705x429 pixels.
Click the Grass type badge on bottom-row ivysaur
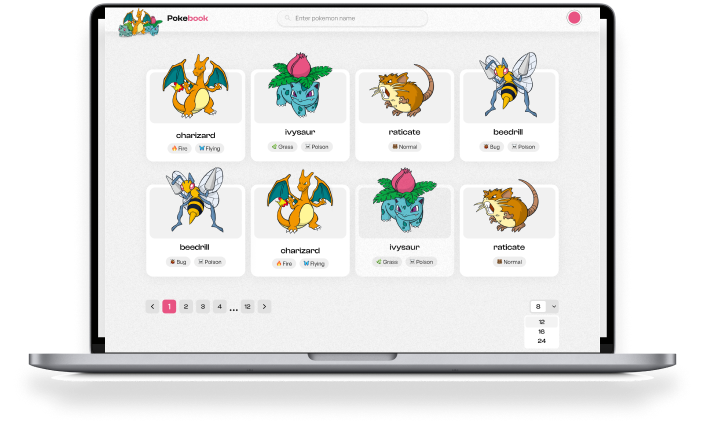tap(387, 262)
